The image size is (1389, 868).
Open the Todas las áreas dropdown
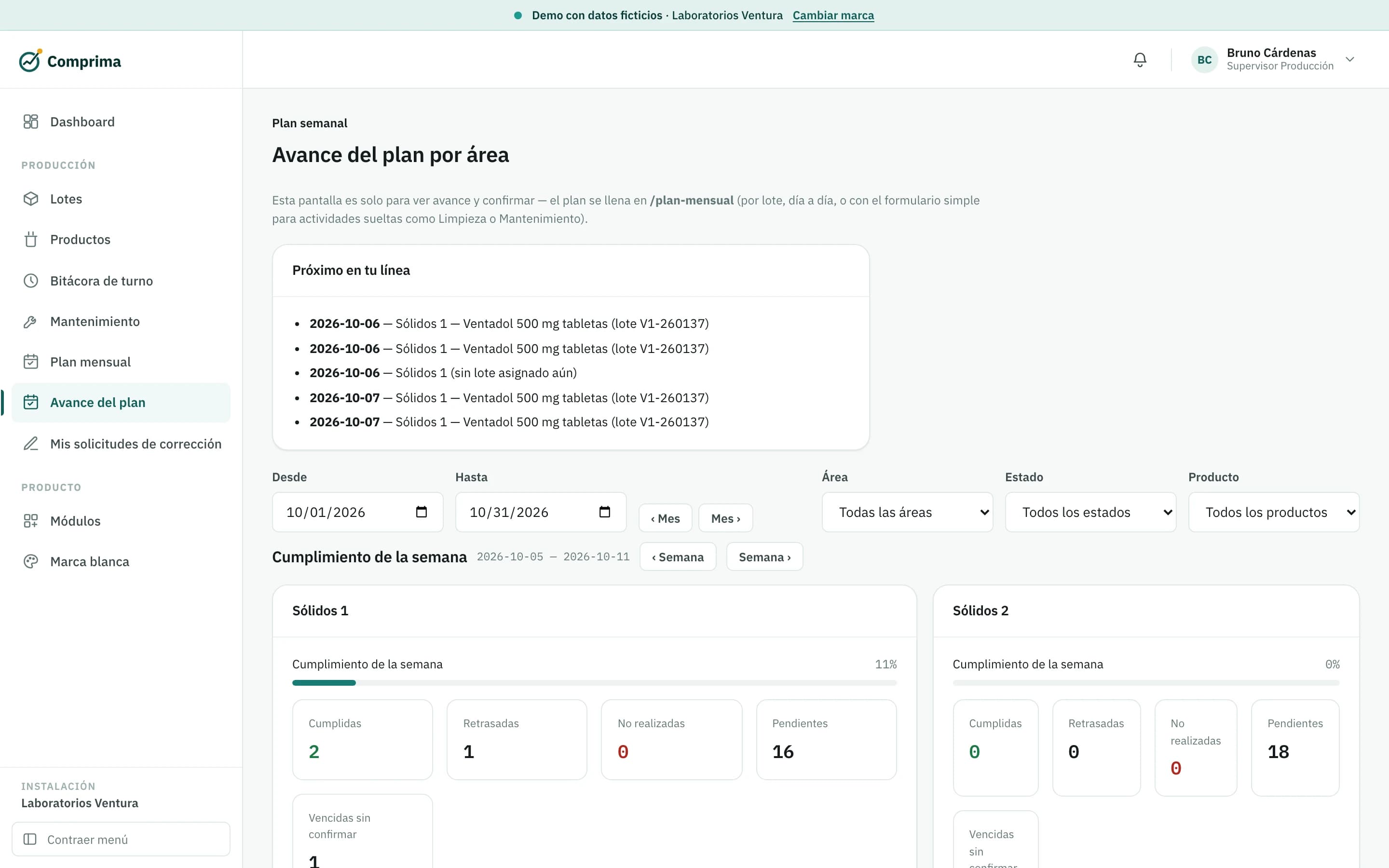907,512
